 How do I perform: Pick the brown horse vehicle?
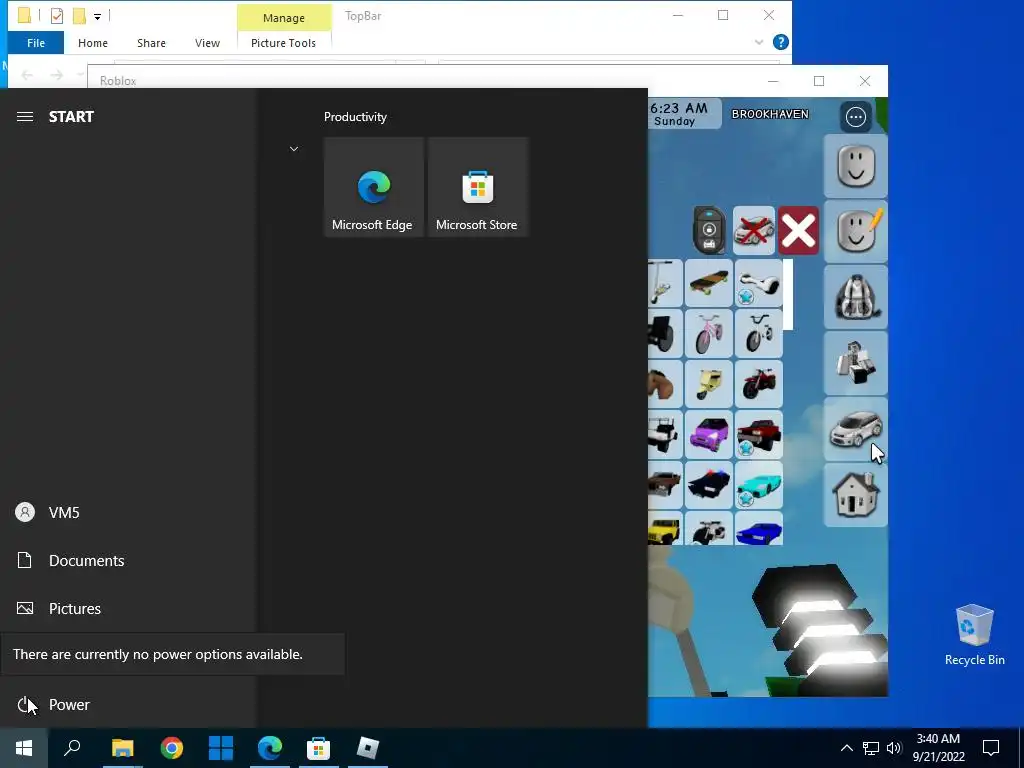click(x=665, y=384)
